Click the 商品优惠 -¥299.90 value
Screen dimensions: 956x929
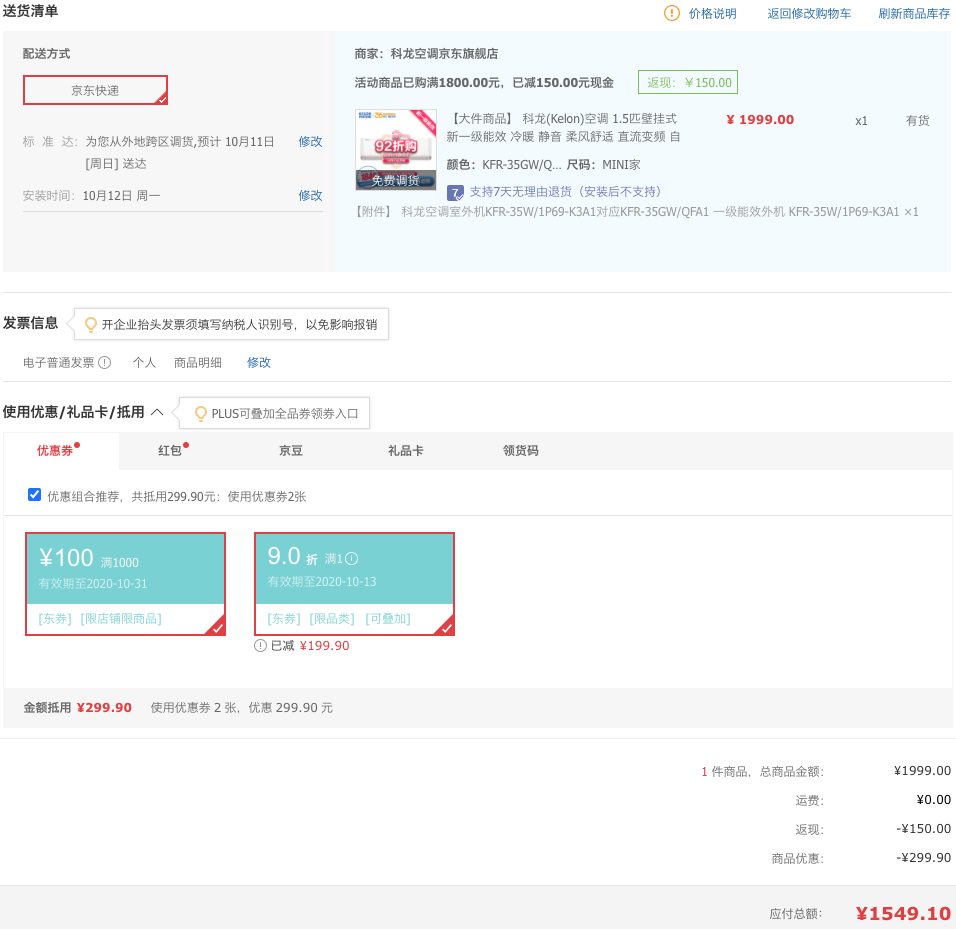[923, 858]
